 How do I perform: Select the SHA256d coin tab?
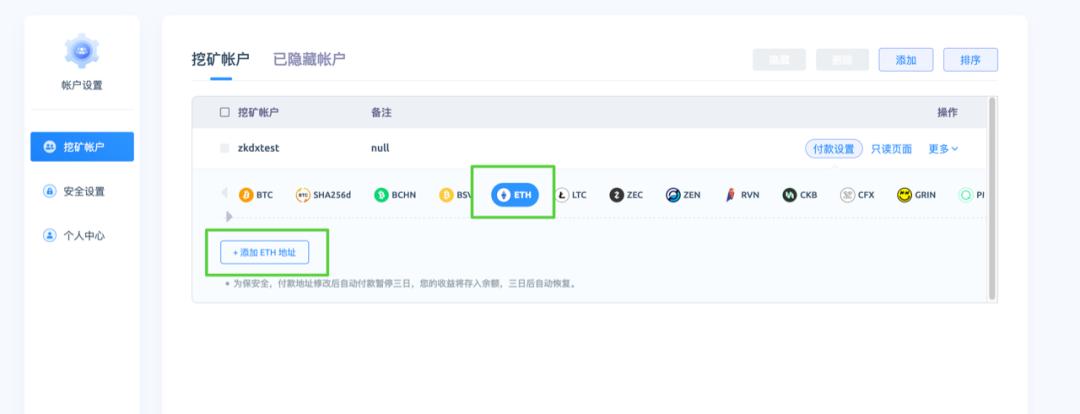coord(323,195)
